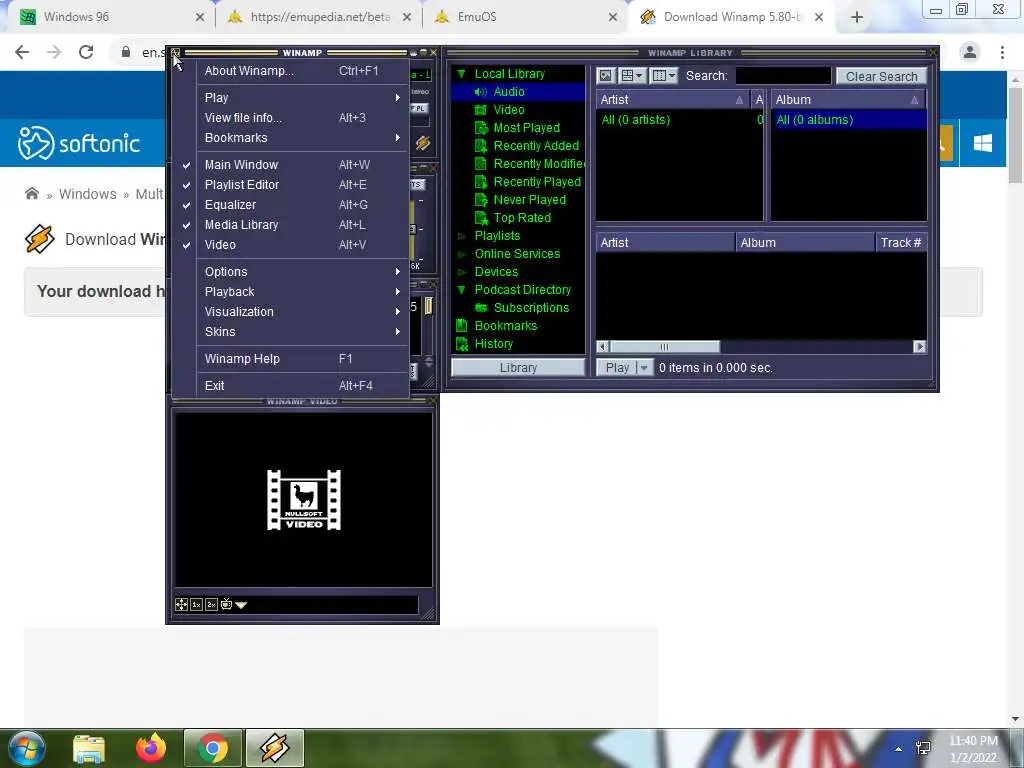Open Firefox from the taskbar
1024x768 pixels.
click(151, 748)
